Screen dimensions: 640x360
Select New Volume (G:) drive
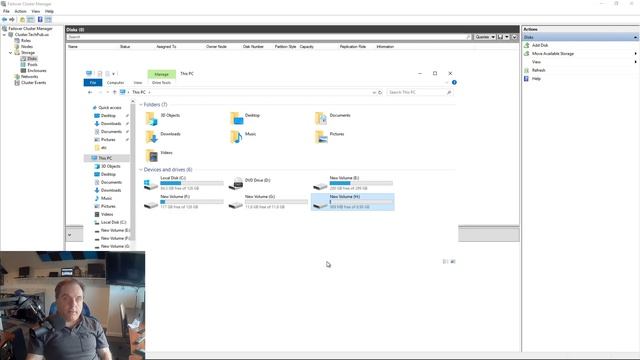[x=268, y=202]
